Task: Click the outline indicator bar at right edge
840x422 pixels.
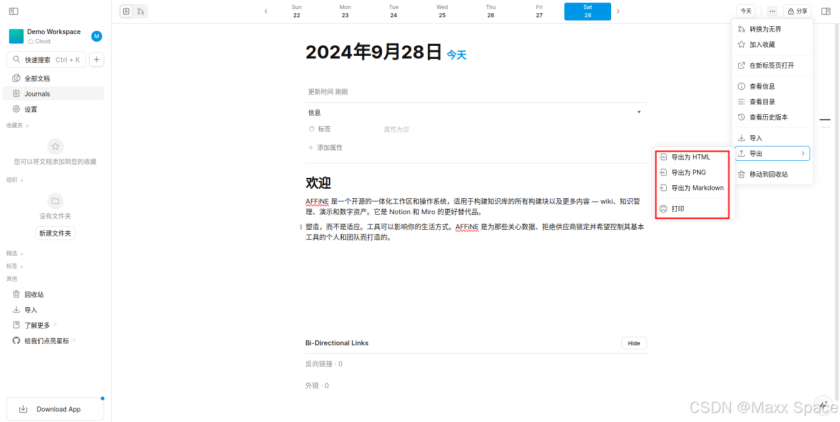Action: click(x=825, y=119)
